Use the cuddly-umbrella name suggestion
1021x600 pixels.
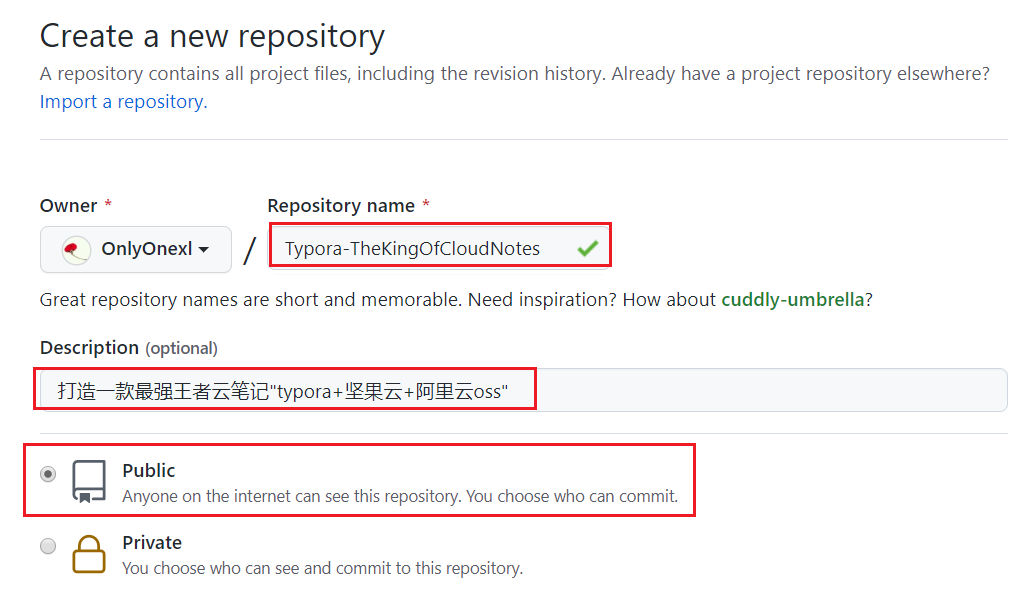pyautogui.click(x=792, y=300)
